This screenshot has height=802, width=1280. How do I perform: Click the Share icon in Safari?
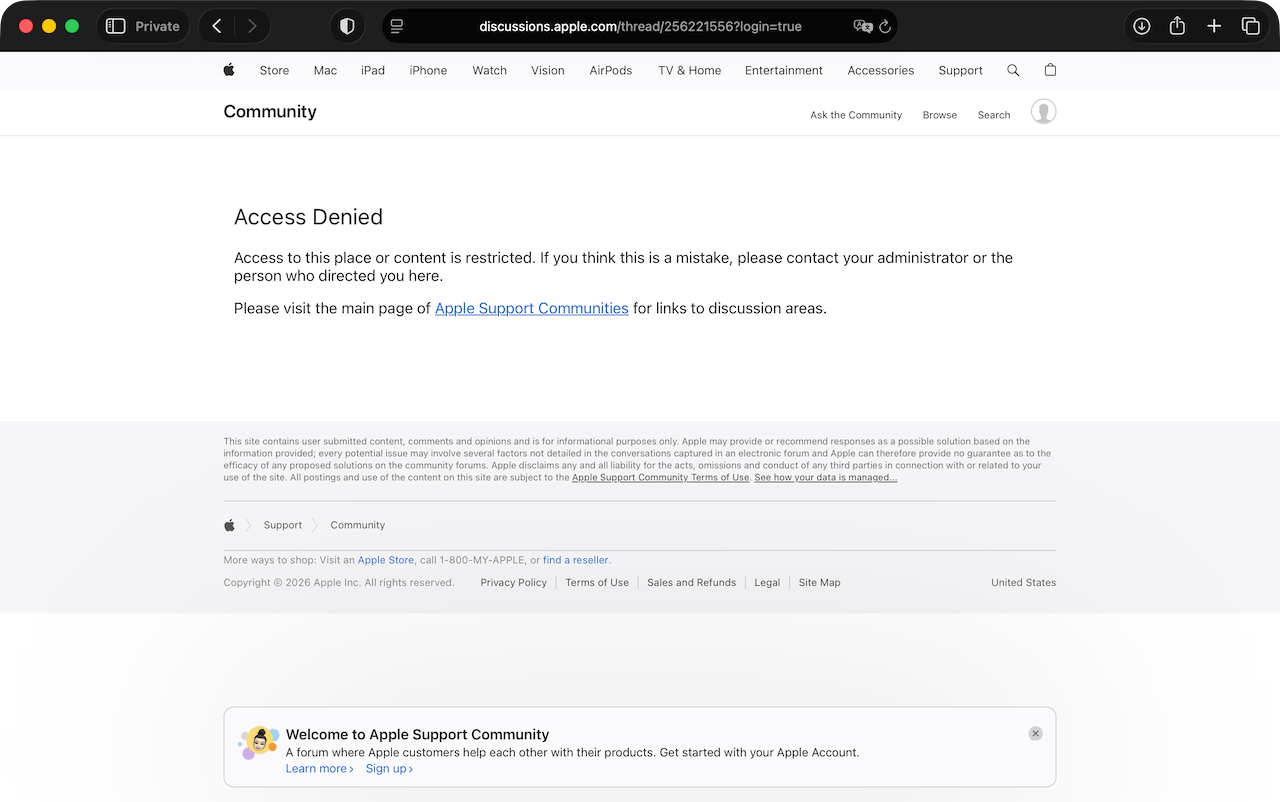pos(1177,26)
